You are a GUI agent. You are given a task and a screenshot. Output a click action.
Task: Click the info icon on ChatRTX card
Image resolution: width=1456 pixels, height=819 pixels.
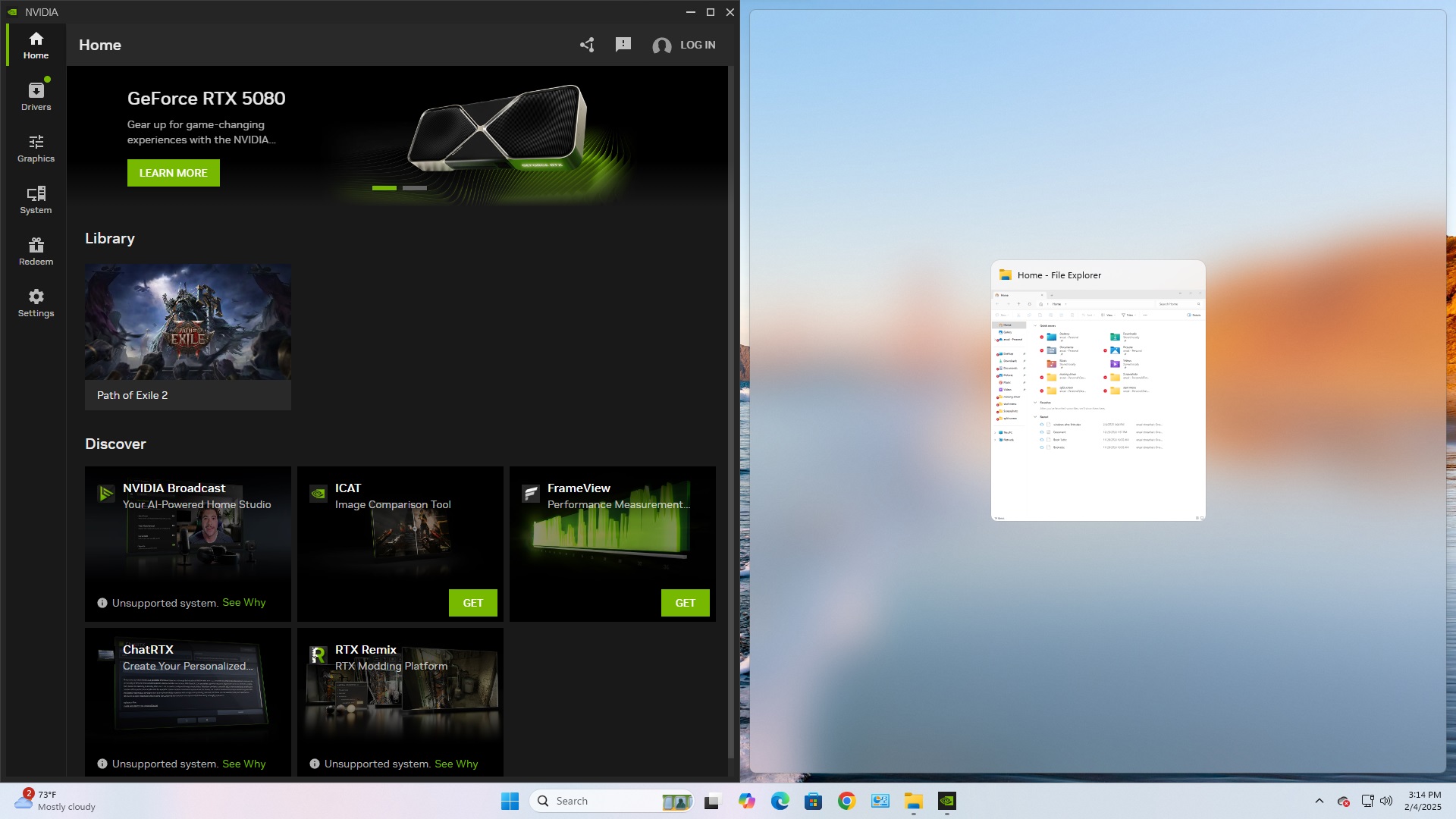click(102, 764)
